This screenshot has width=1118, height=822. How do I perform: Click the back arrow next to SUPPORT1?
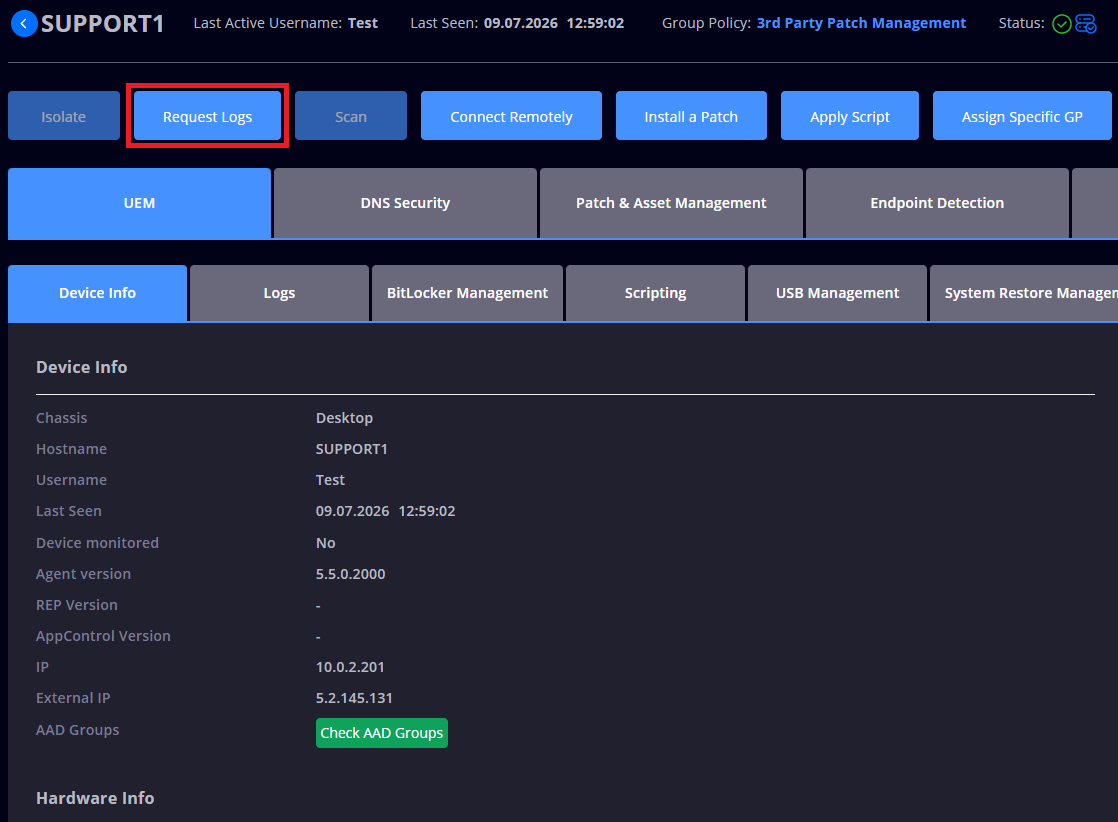(24, 24)
